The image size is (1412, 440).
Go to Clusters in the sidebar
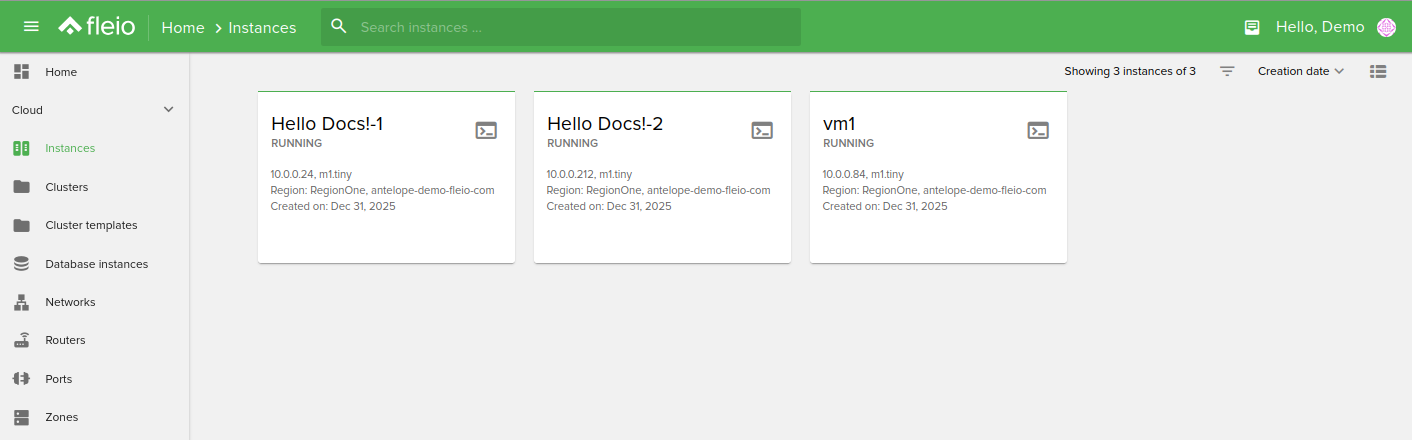coord(66,187)
